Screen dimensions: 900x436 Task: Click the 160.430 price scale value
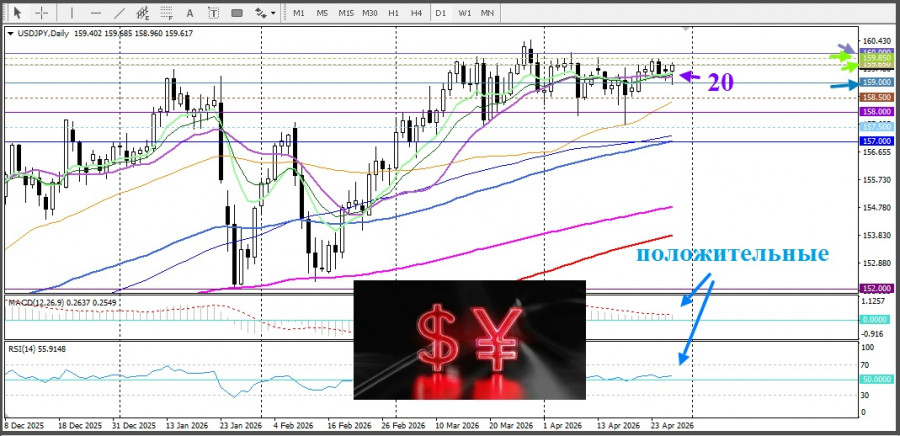pos(876,41)
